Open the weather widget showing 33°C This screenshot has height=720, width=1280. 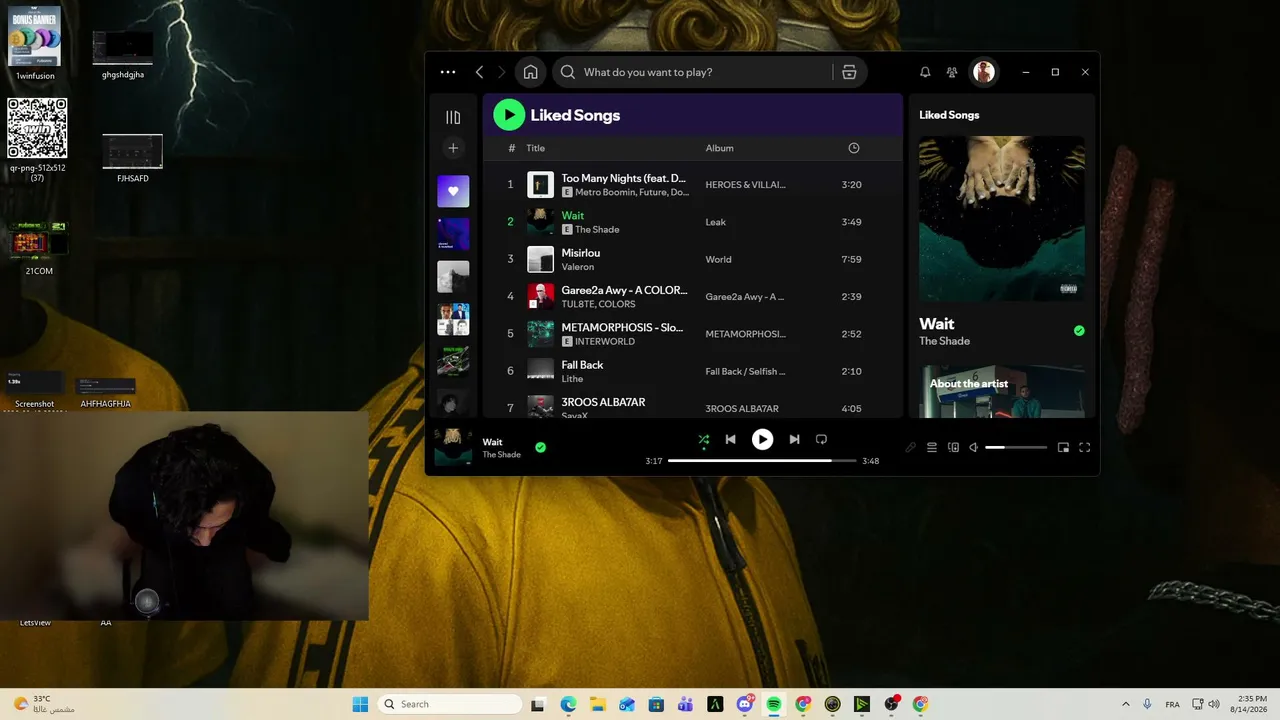pos(42,704)
